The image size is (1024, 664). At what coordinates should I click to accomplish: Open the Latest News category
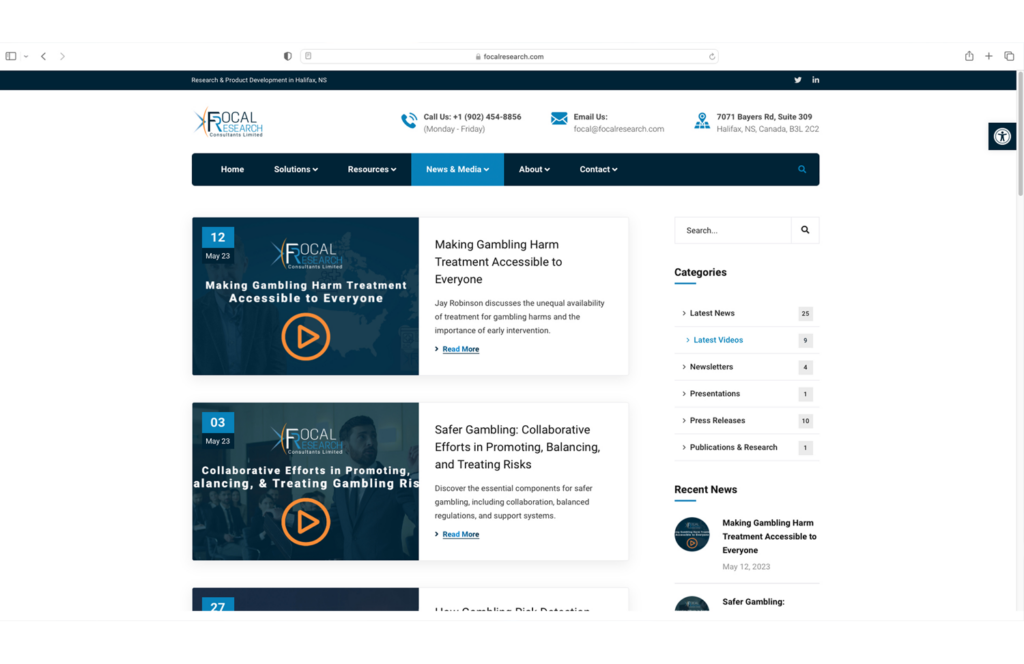(712, 313)
